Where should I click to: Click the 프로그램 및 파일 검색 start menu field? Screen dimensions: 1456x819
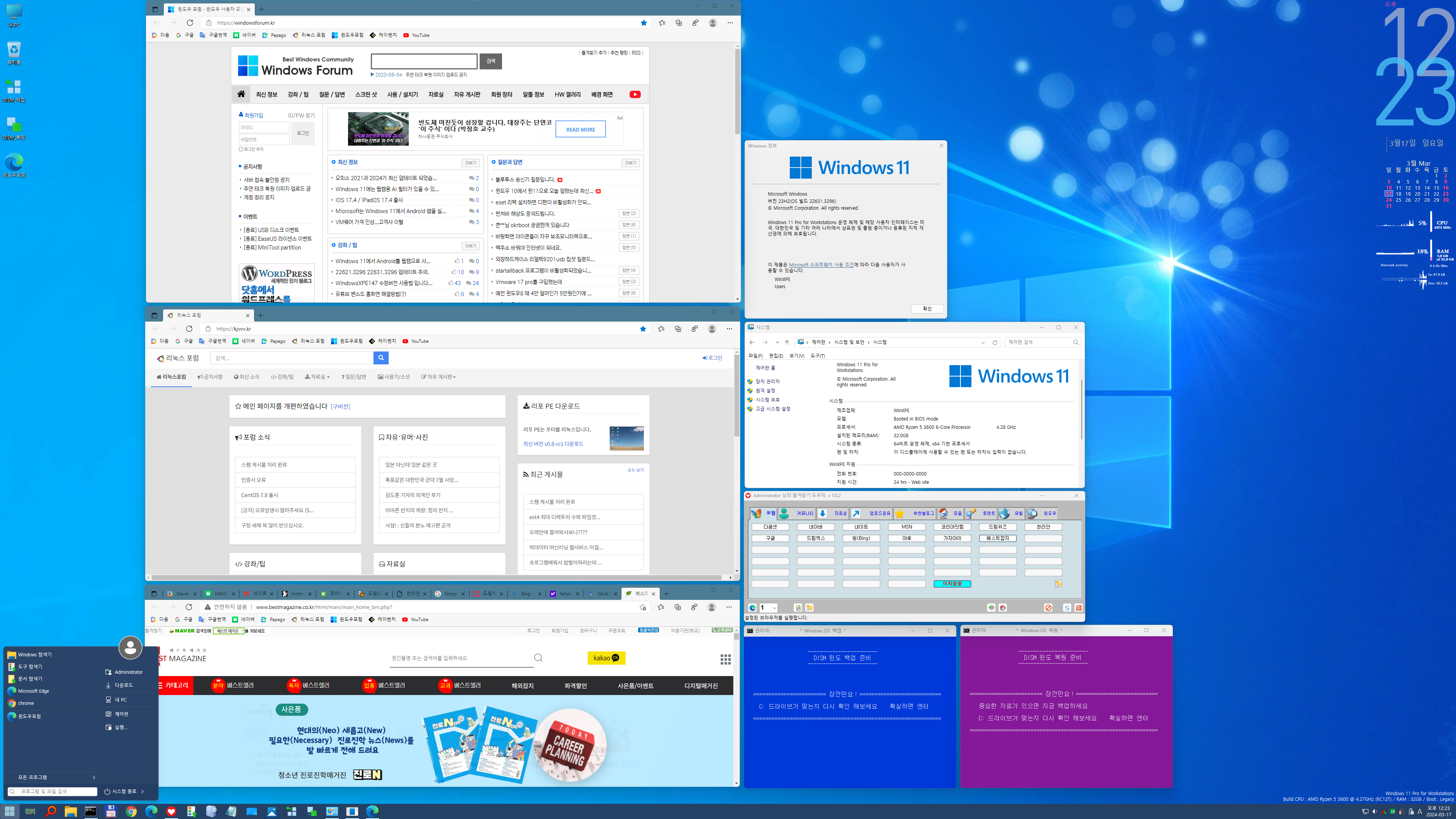click(x=53, y=792)
